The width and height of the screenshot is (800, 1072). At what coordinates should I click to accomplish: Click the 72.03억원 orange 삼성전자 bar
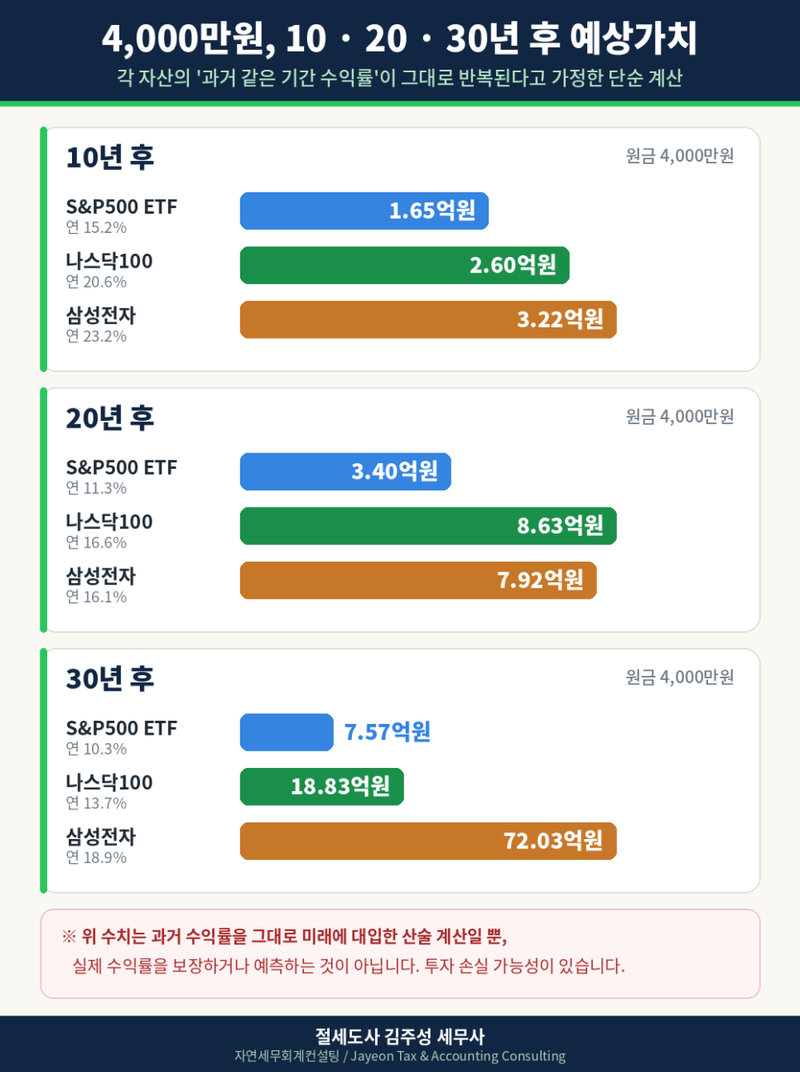428,841
